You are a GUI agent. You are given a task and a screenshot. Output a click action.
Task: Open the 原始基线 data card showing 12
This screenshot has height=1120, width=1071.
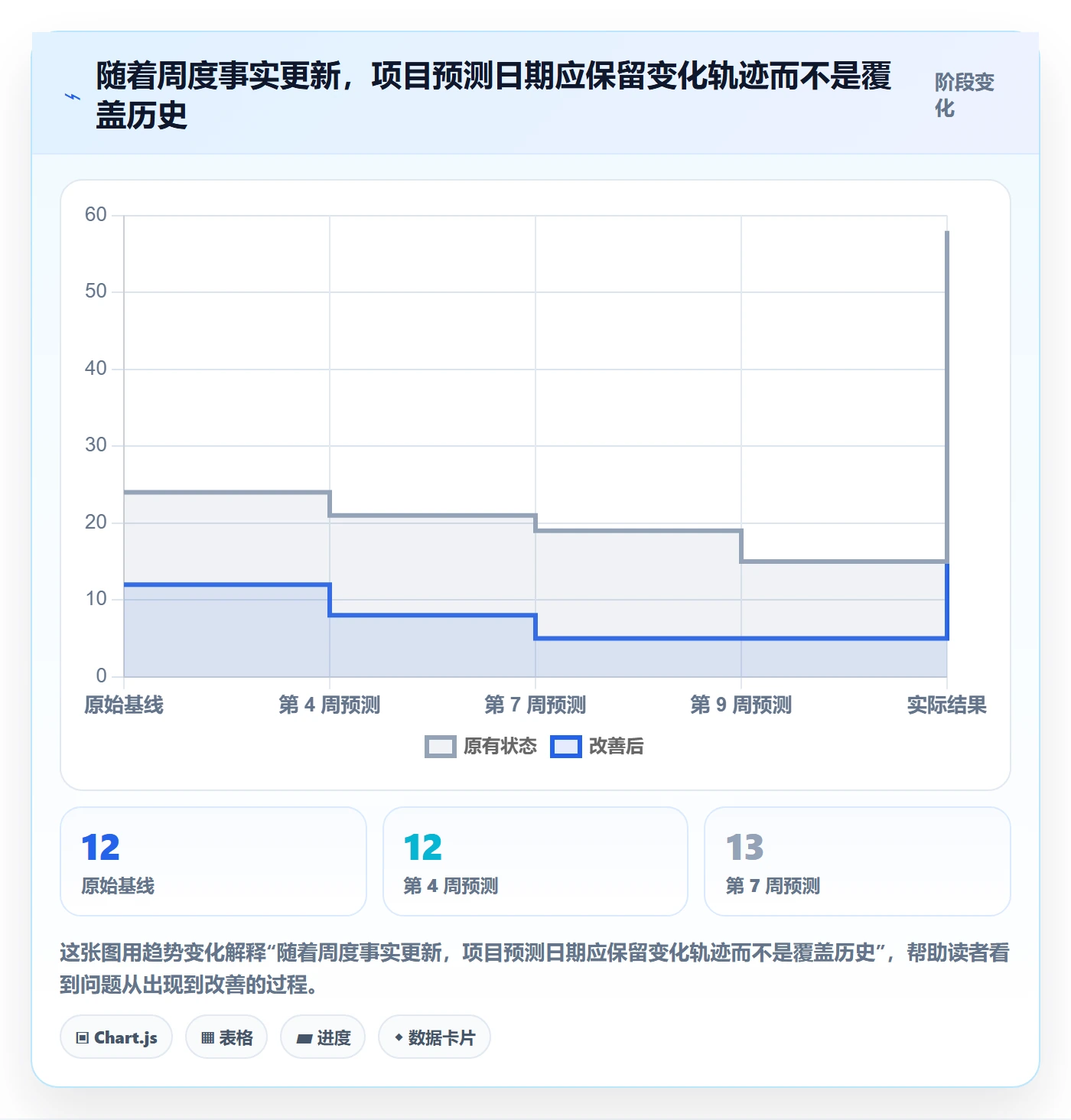[x=213, y=861]
